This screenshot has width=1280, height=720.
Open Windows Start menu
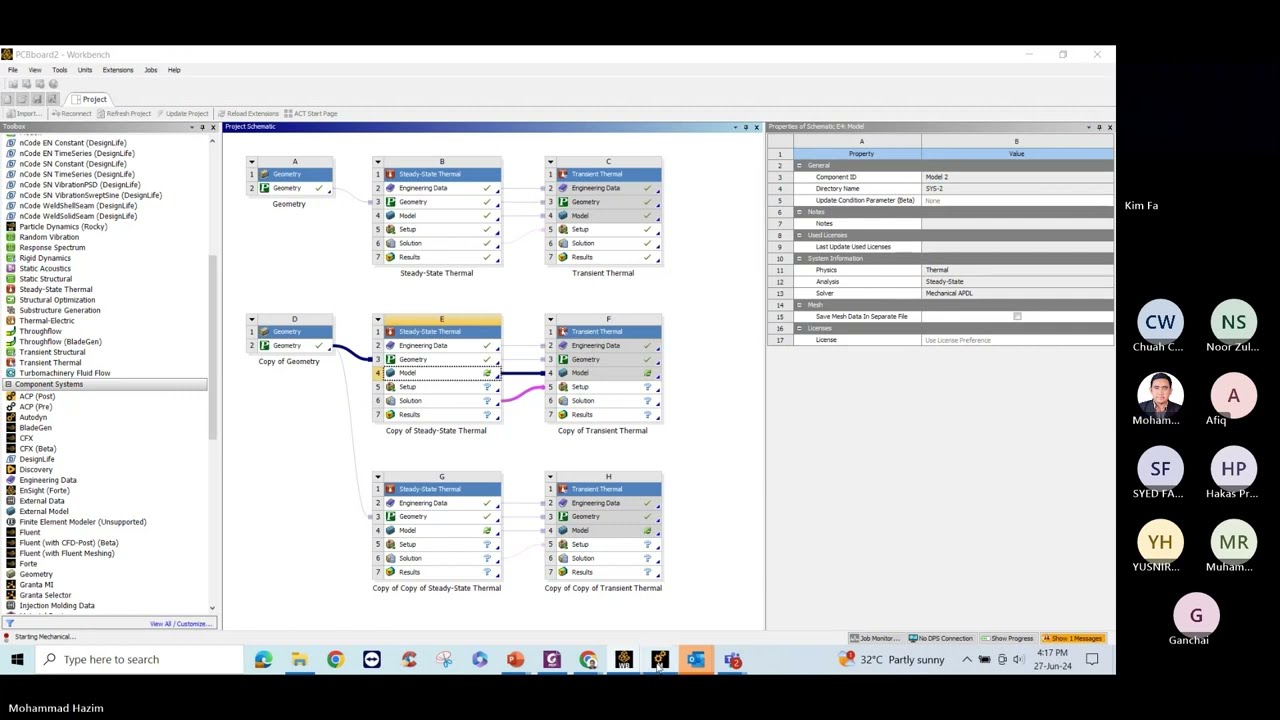[17, 659]
